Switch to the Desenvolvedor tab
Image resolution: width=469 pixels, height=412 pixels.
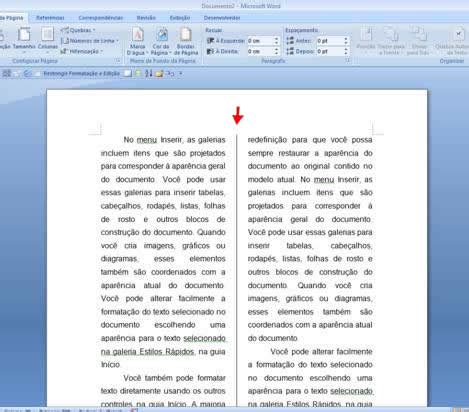pos(222,18)
